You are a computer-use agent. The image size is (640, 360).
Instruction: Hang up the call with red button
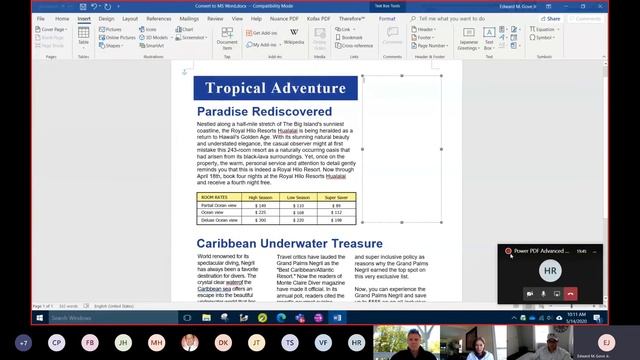pyautogui.click(x=571, y=294)
